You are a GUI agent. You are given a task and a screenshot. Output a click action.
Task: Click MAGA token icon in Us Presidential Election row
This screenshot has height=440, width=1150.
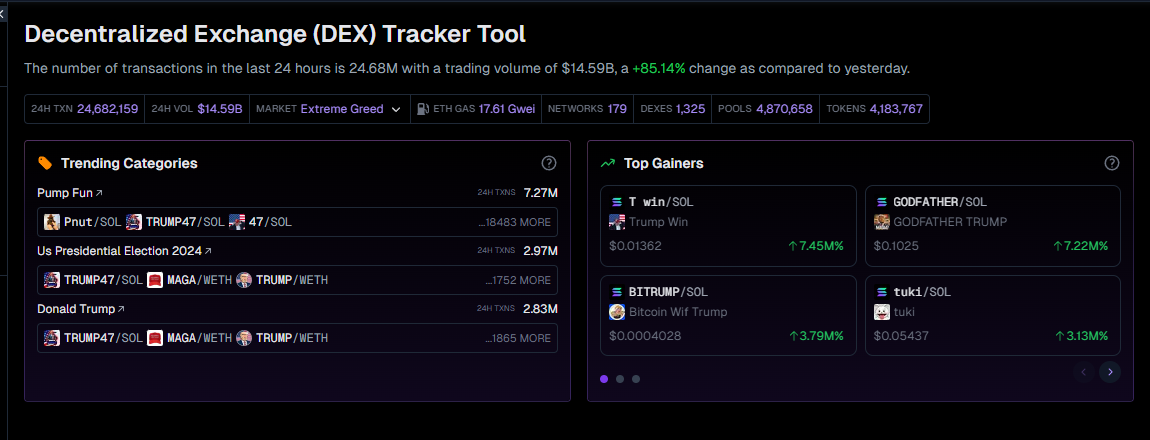[x=155, y=280]
